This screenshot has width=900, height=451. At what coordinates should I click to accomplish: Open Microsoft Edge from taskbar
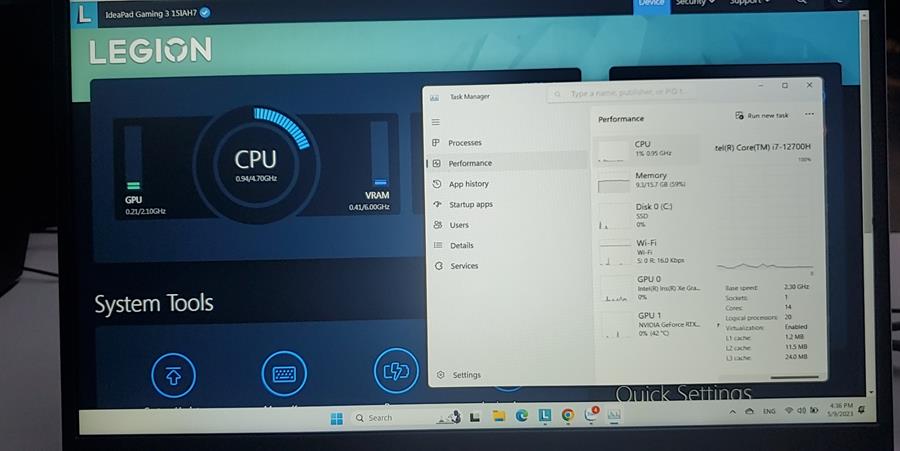[521, 416]
